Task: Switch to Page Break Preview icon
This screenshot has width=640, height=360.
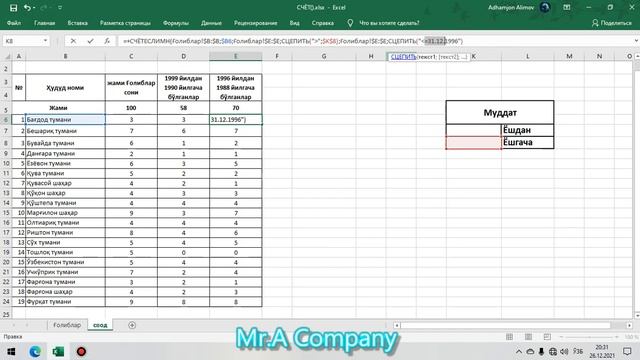Action: (547, 337)
